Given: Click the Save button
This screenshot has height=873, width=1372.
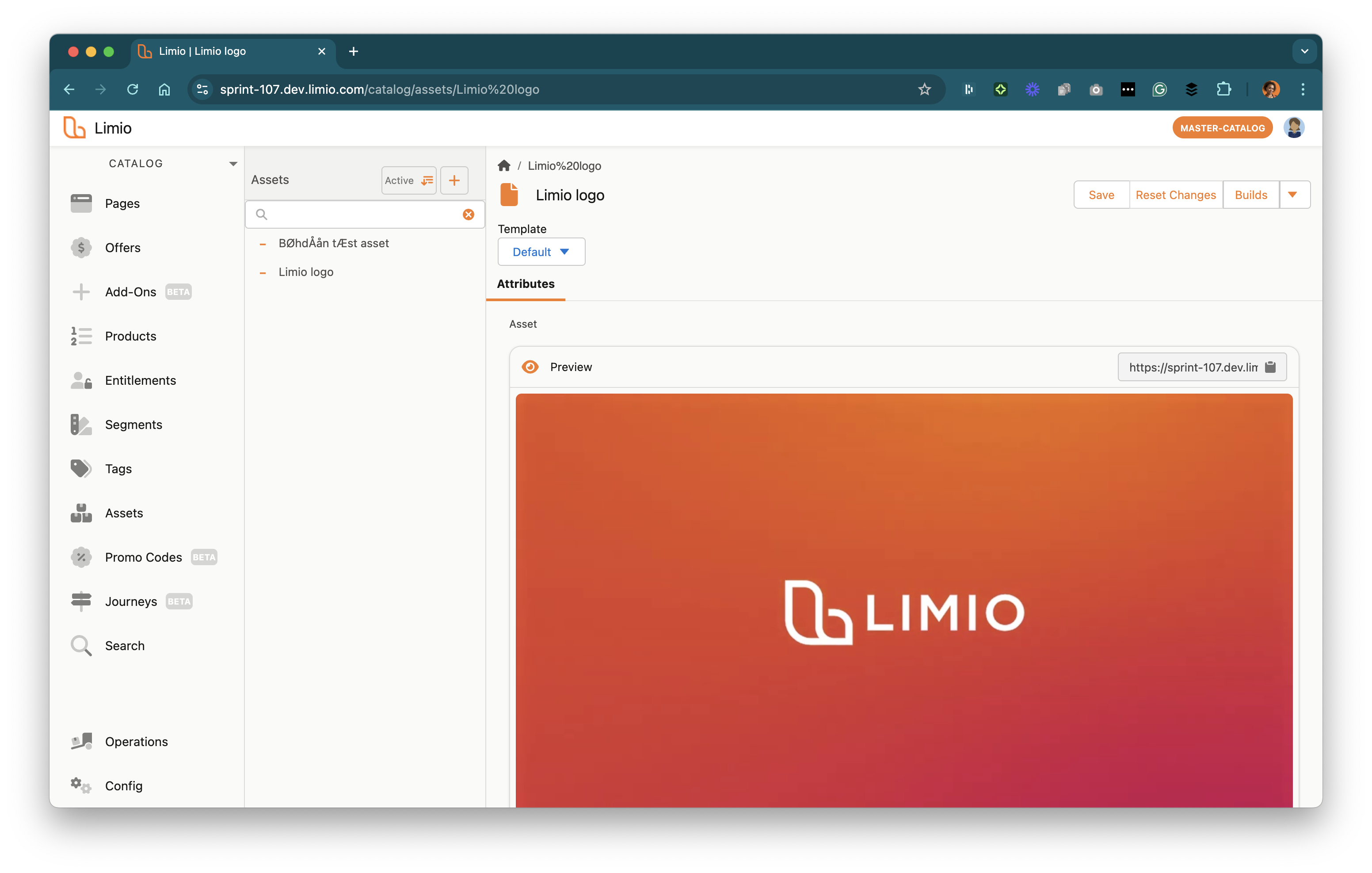Looking at the screenshot, I should click(1101, 195).
